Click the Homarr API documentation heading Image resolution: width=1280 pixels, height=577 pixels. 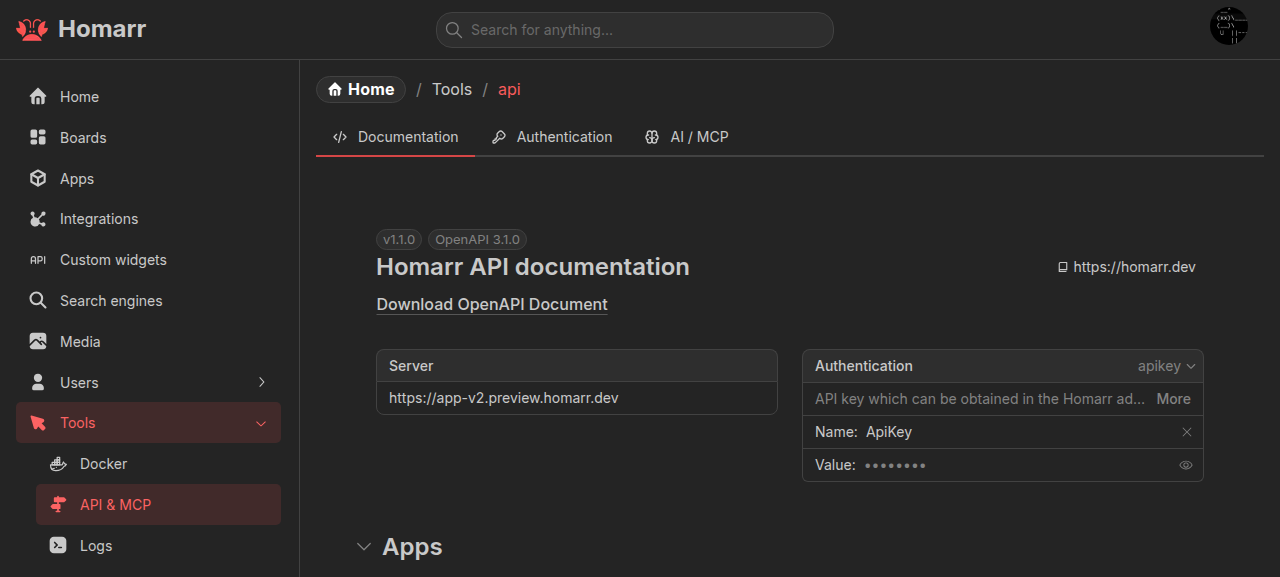click(x=533, y=267)
